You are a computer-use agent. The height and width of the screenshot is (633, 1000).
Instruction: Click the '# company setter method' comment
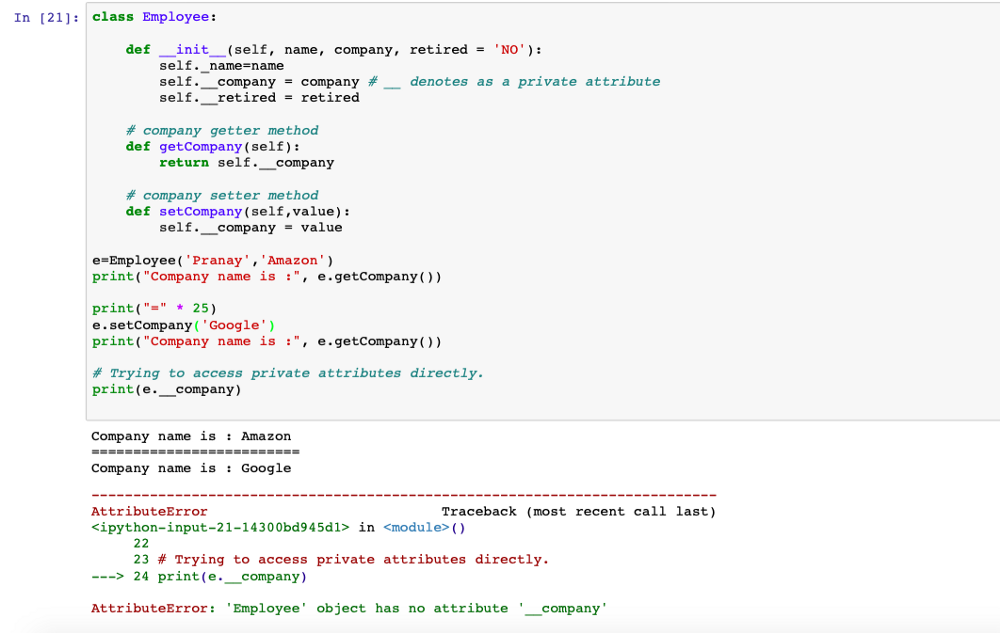[222, 196]
